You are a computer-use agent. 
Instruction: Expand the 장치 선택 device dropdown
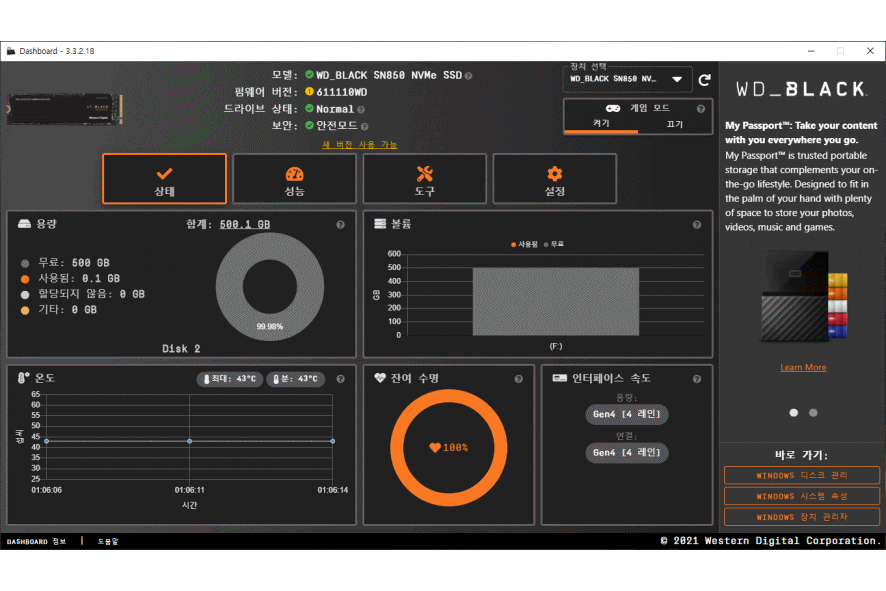pos(627,79)
